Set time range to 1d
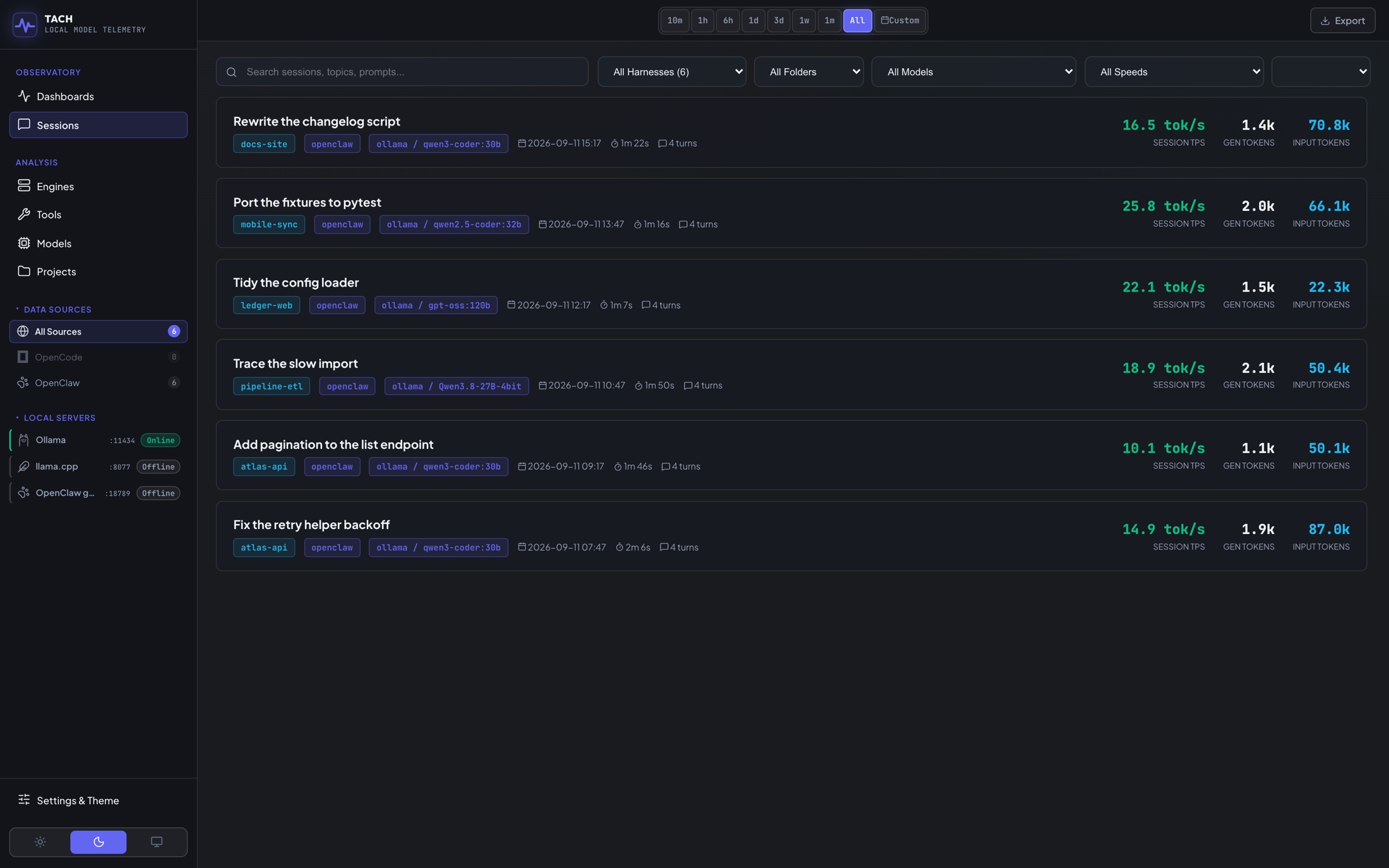This screenshot has height=868, width=1389. tap(753, 21)
